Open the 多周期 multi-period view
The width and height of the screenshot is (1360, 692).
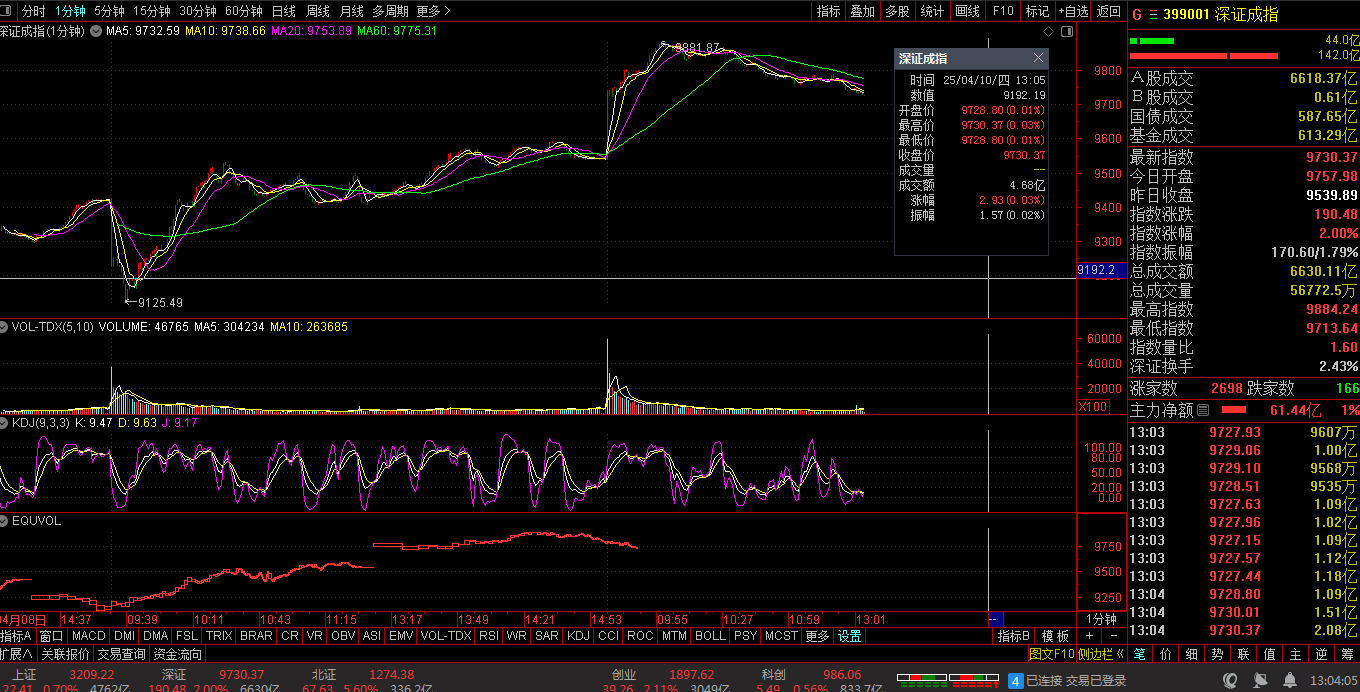pos(390,11)
